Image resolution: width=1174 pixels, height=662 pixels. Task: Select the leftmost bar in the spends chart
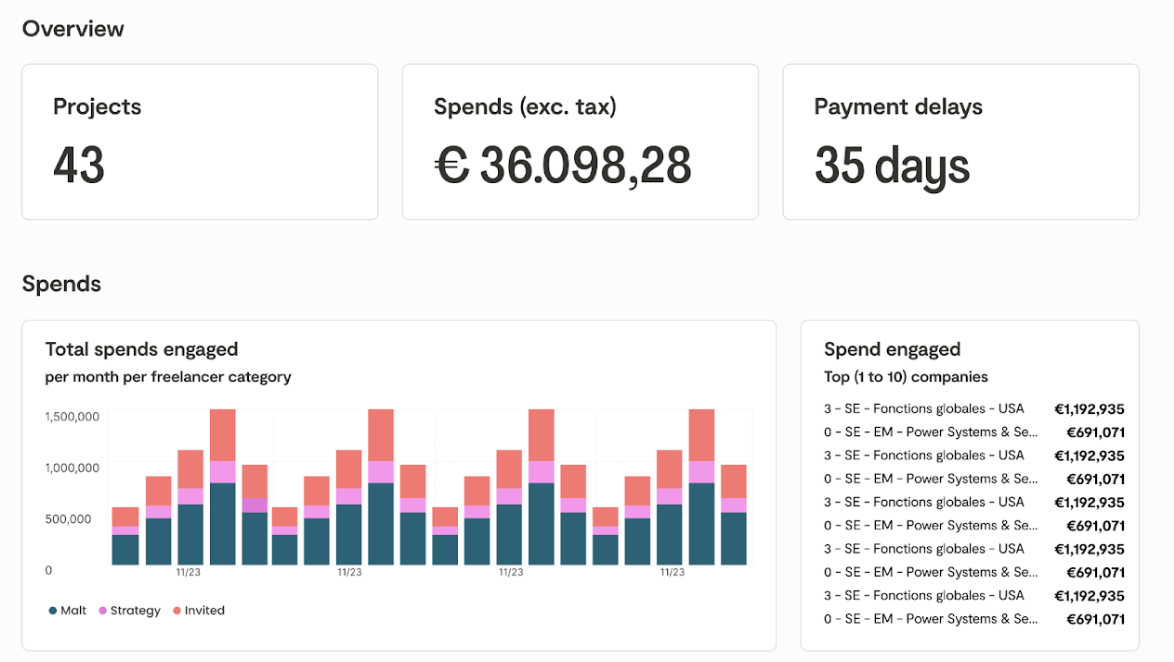125,536
